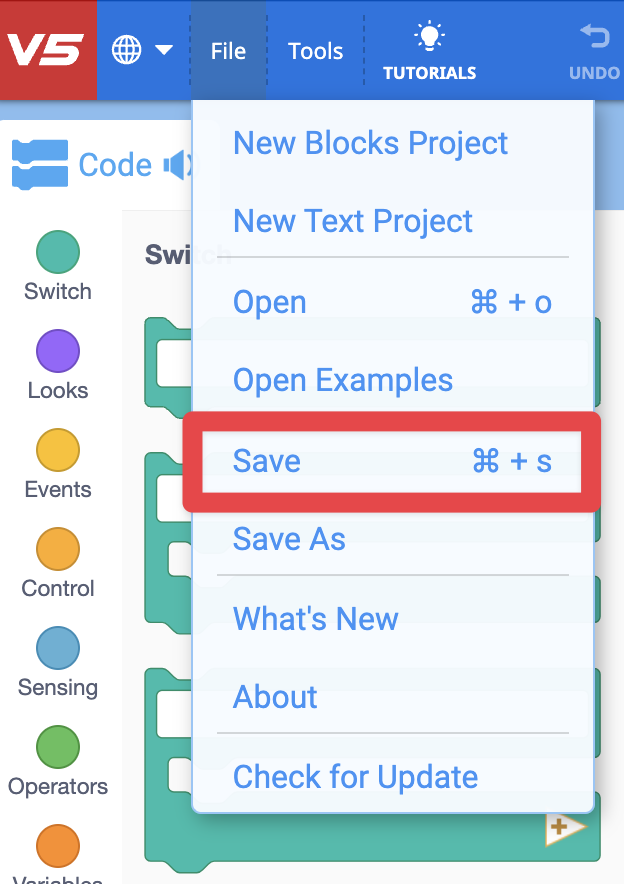This screenshot has height=884, width=624.
Task: Select the Sensing block category circle
Action: (x=57, y=648)
